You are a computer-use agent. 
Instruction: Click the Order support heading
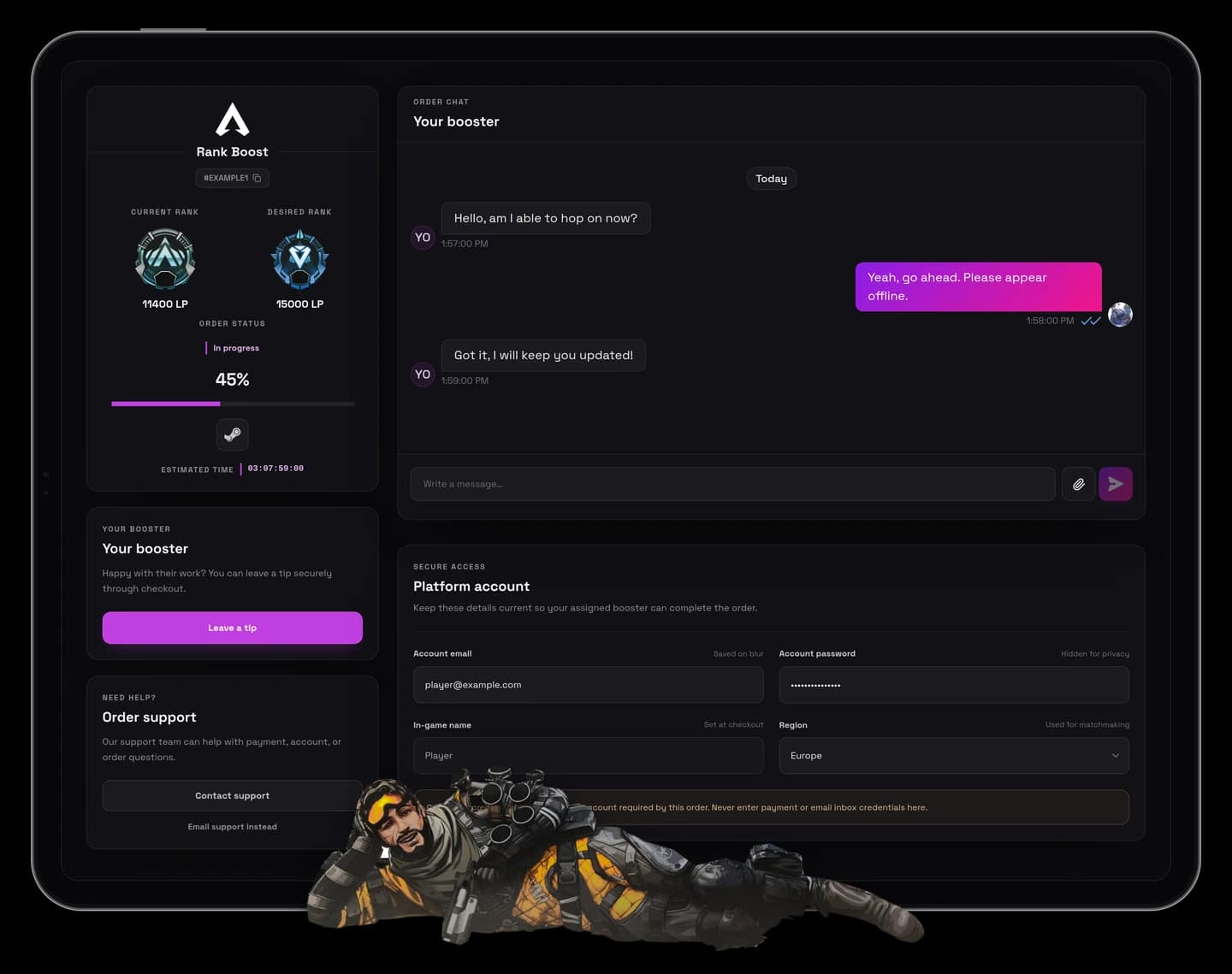(x=149, y=717)
